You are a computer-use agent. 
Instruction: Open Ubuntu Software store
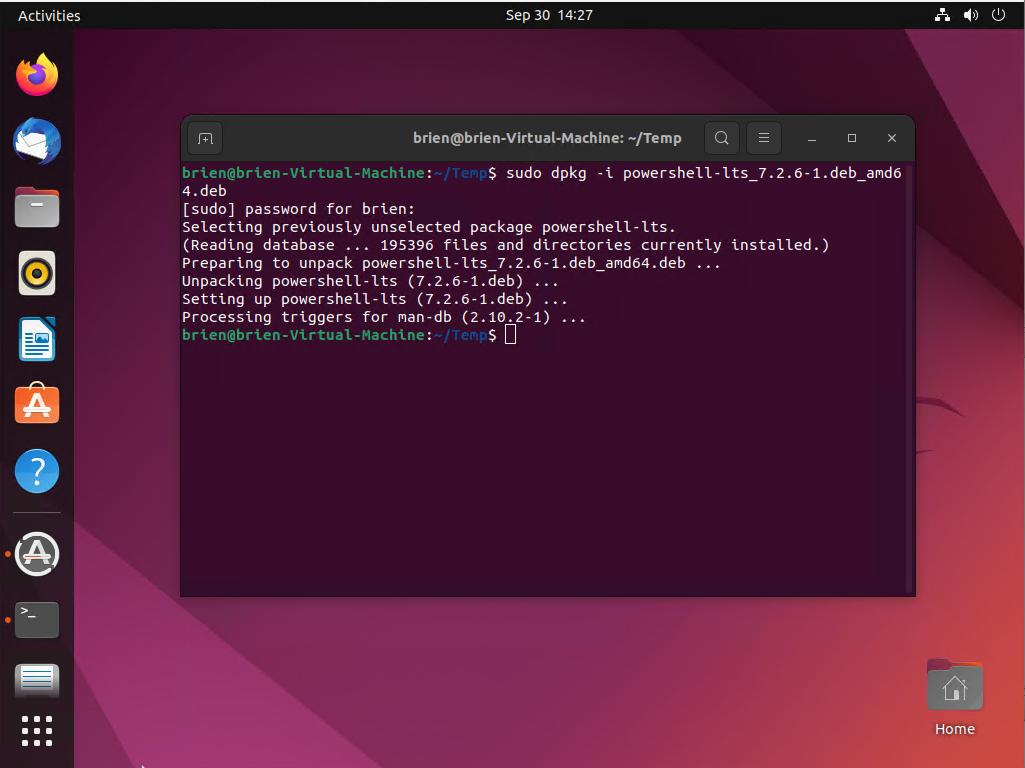pos(37,405)
